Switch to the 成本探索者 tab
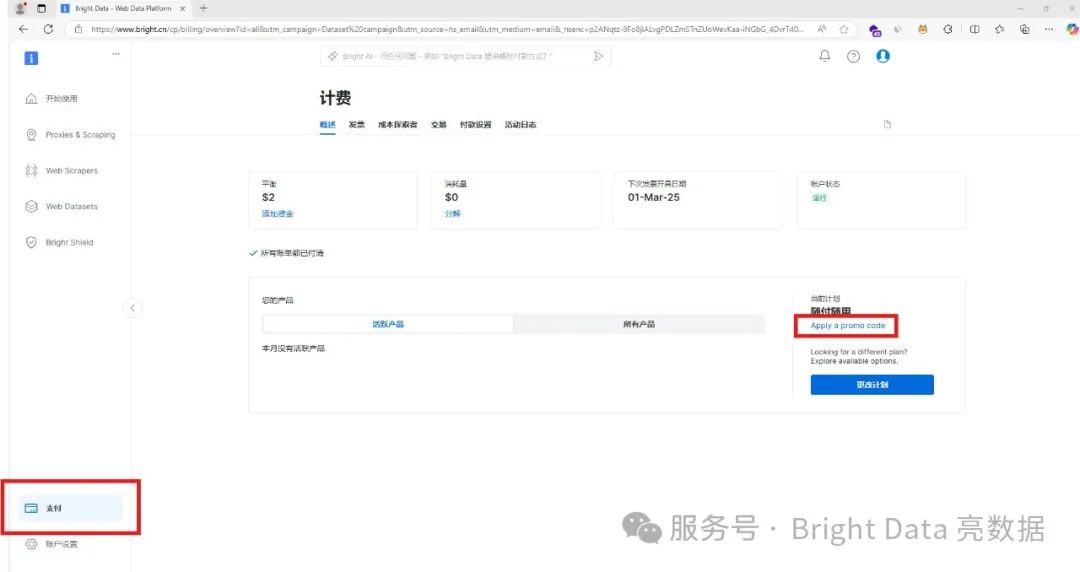The height and width of the screenshot is (572, 1080). point(397,125)
